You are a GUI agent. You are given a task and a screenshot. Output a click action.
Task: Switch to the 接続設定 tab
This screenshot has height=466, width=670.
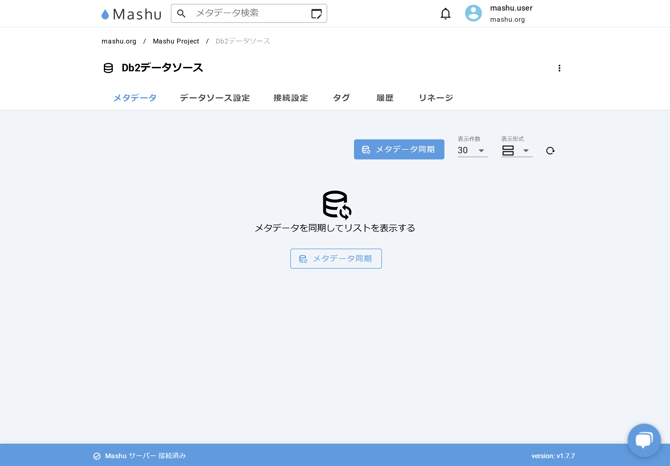click(x=291, y=98)
